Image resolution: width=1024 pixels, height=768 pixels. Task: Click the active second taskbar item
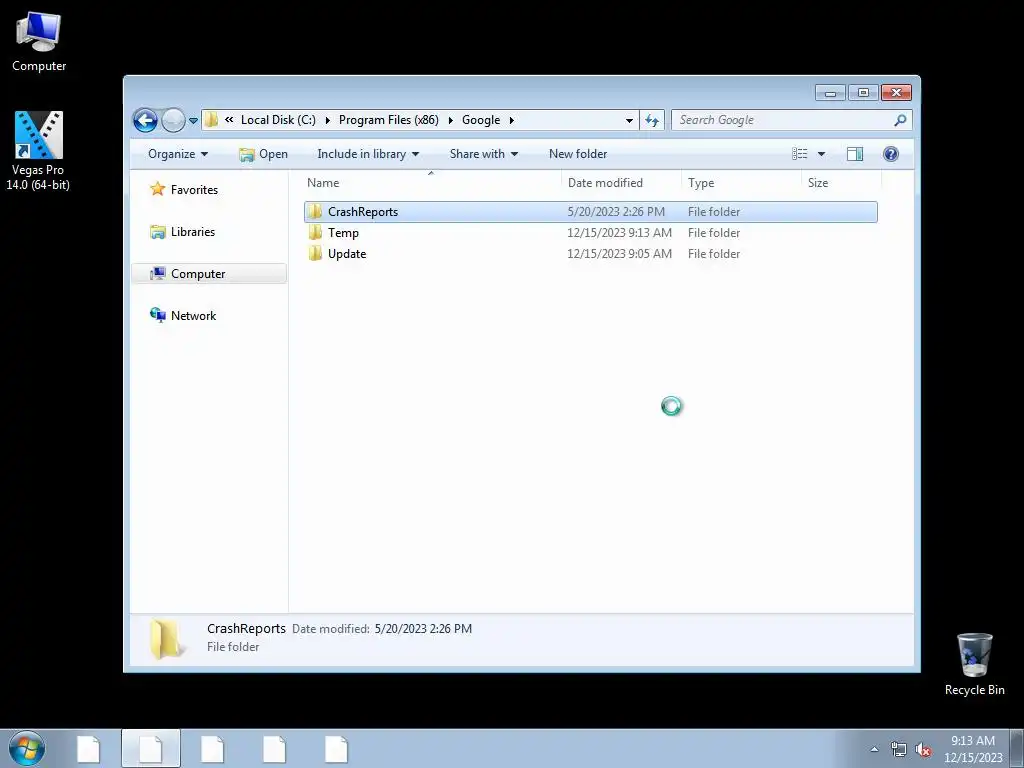tap(150, 749)
